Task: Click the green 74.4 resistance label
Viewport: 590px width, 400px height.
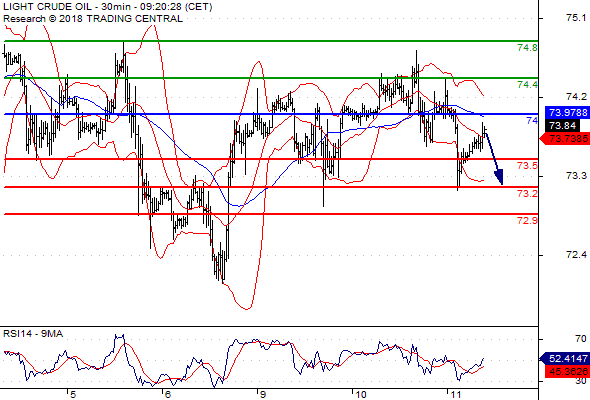Action: [x=527, y=85]
